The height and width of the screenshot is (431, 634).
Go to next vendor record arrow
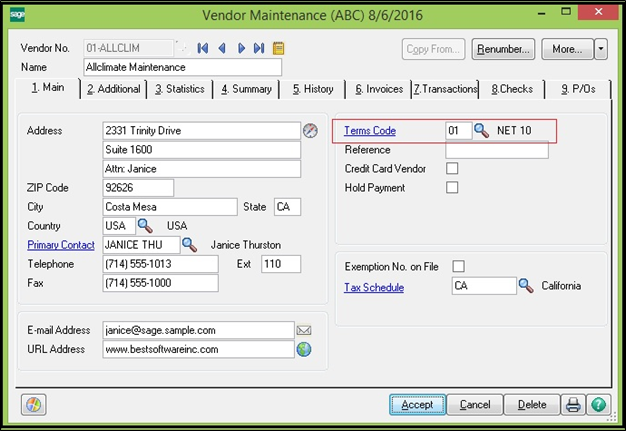click(241, 49)
